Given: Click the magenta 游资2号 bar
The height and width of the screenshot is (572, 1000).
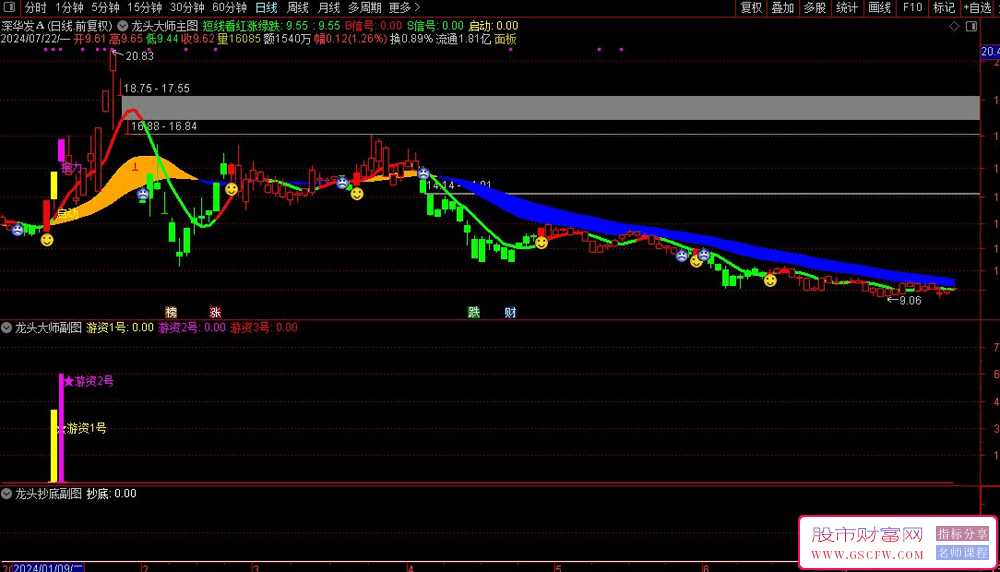Looking at the screenshot, I should point(61,428).
